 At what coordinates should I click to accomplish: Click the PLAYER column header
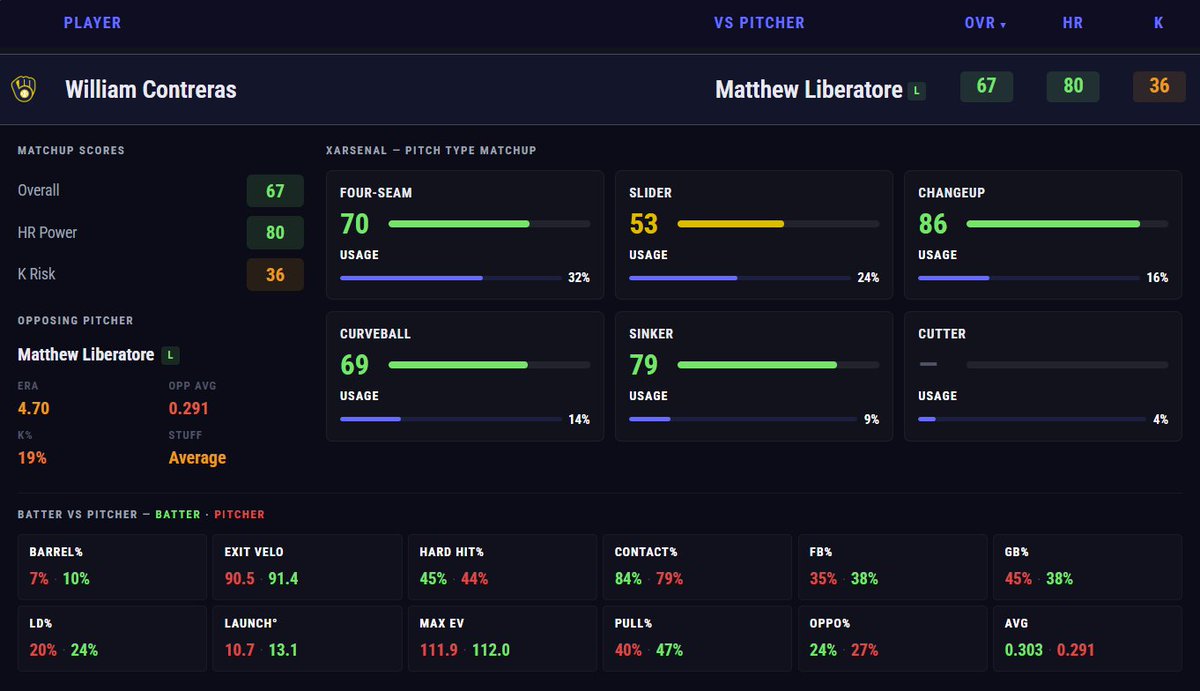point(92,22)
